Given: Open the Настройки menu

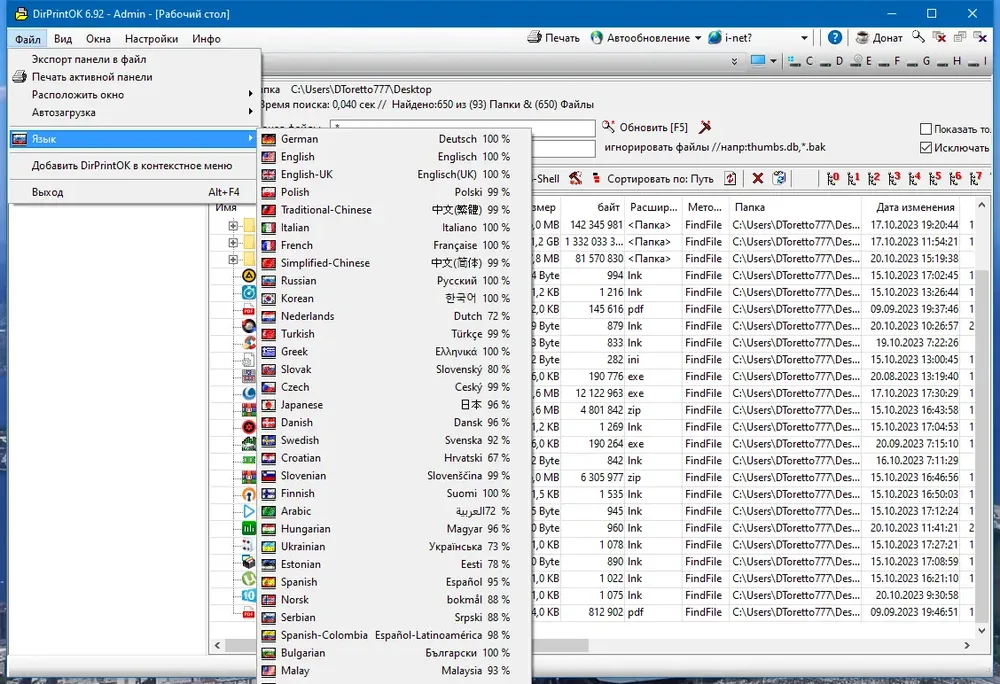Looking at the screenshot, I should tap(151, 39).
